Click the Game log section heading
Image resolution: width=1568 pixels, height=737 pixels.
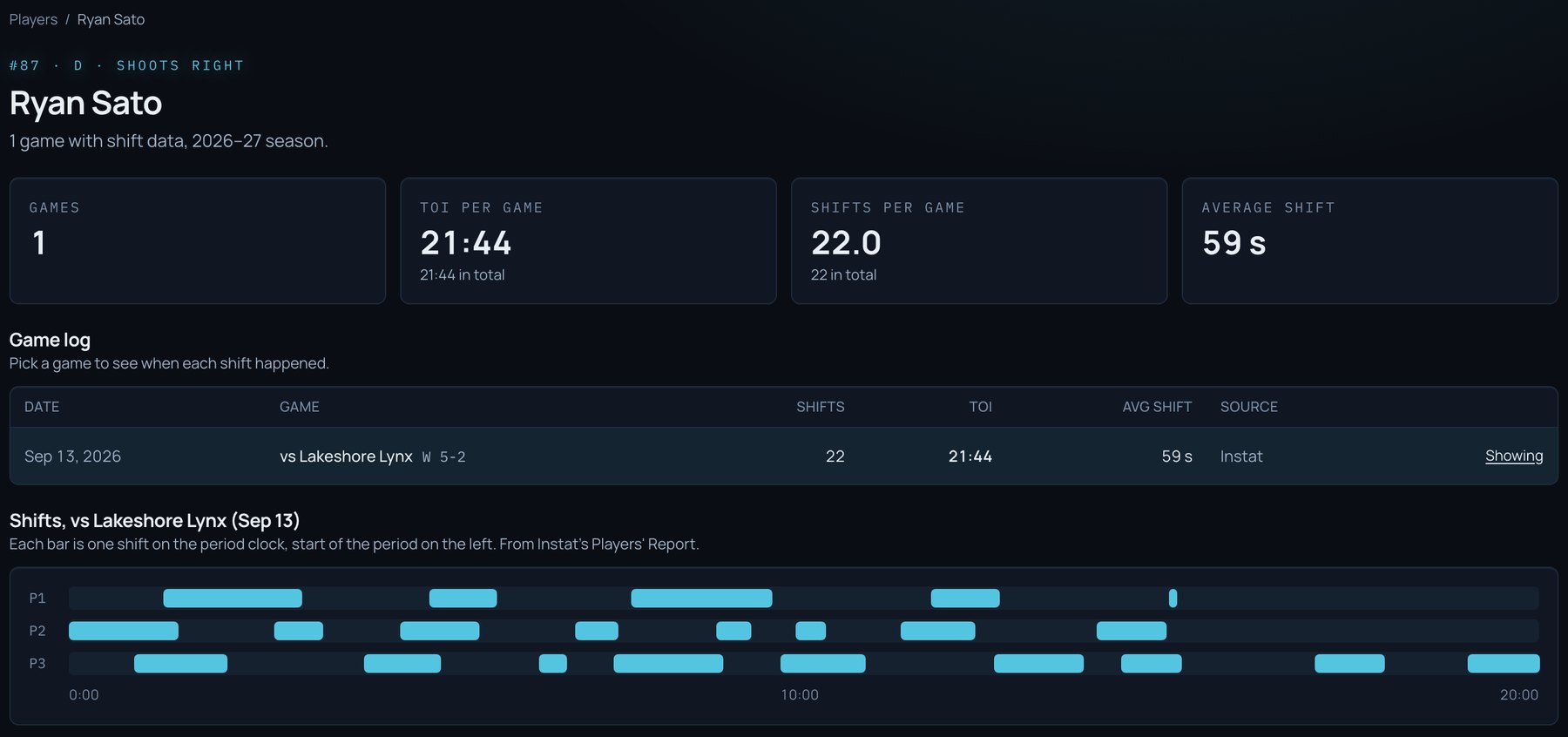[50, 340]
